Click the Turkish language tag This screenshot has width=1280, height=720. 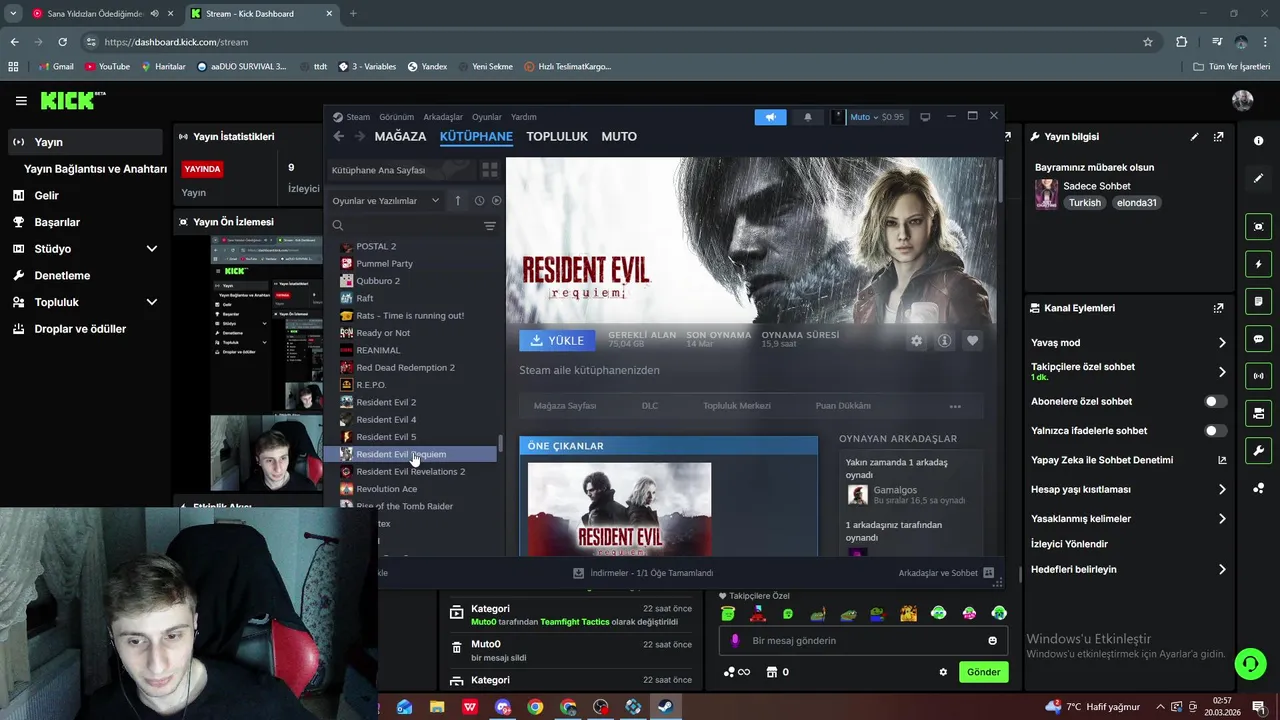(1084, 203)
